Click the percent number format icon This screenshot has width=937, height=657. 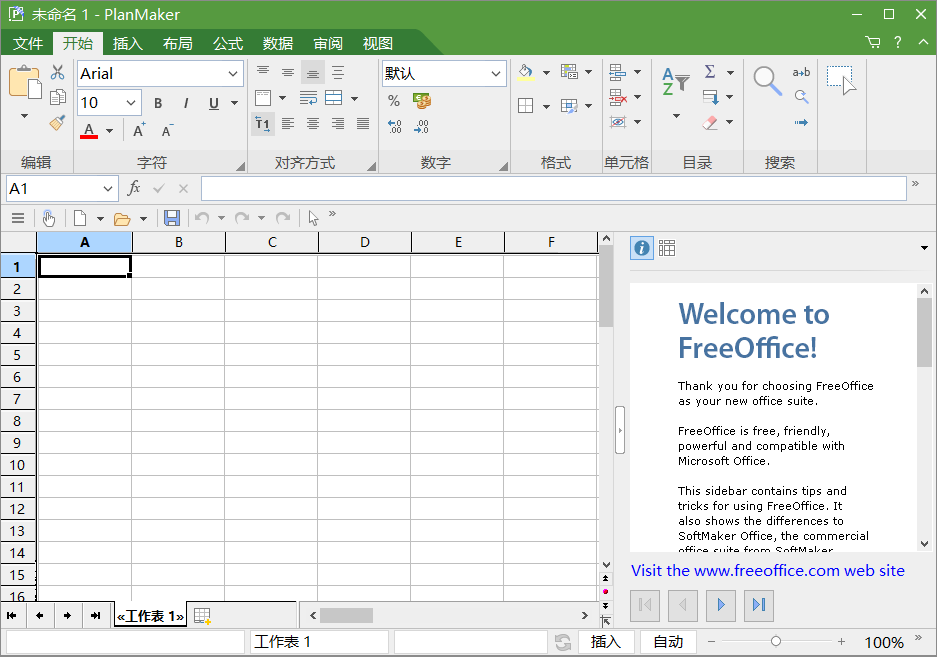coord(394,101)
